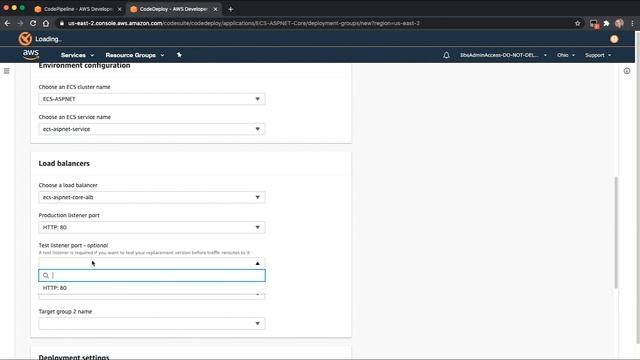Click the pin shortcut icon in the AWS nav bar

click(179, 55)
